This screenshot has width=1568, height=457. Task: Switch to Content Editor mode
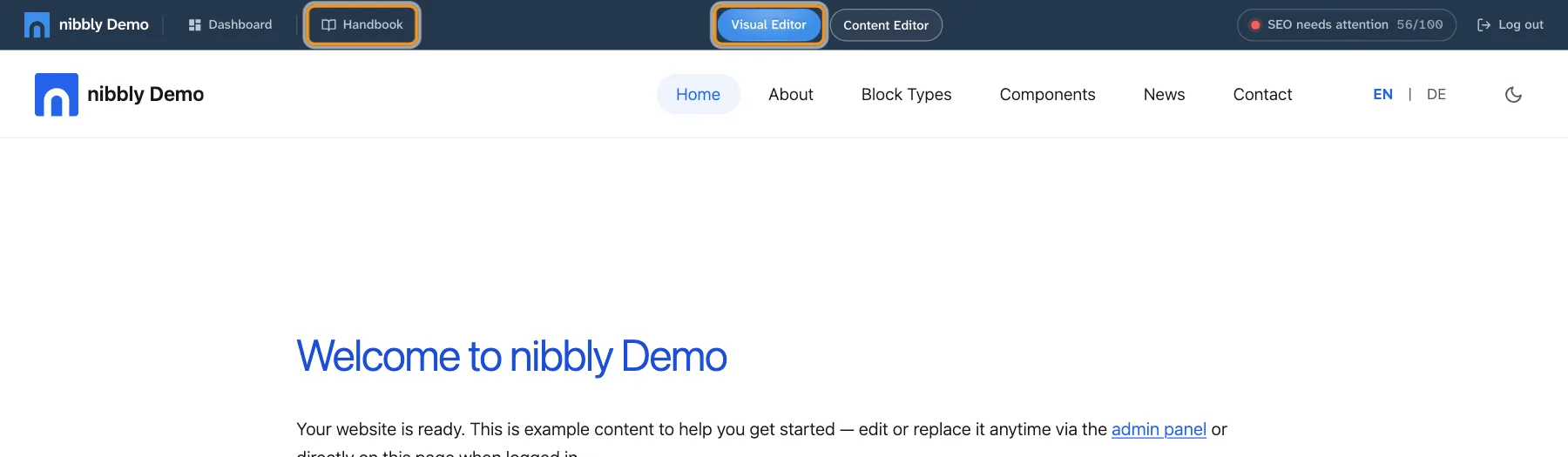886,25
